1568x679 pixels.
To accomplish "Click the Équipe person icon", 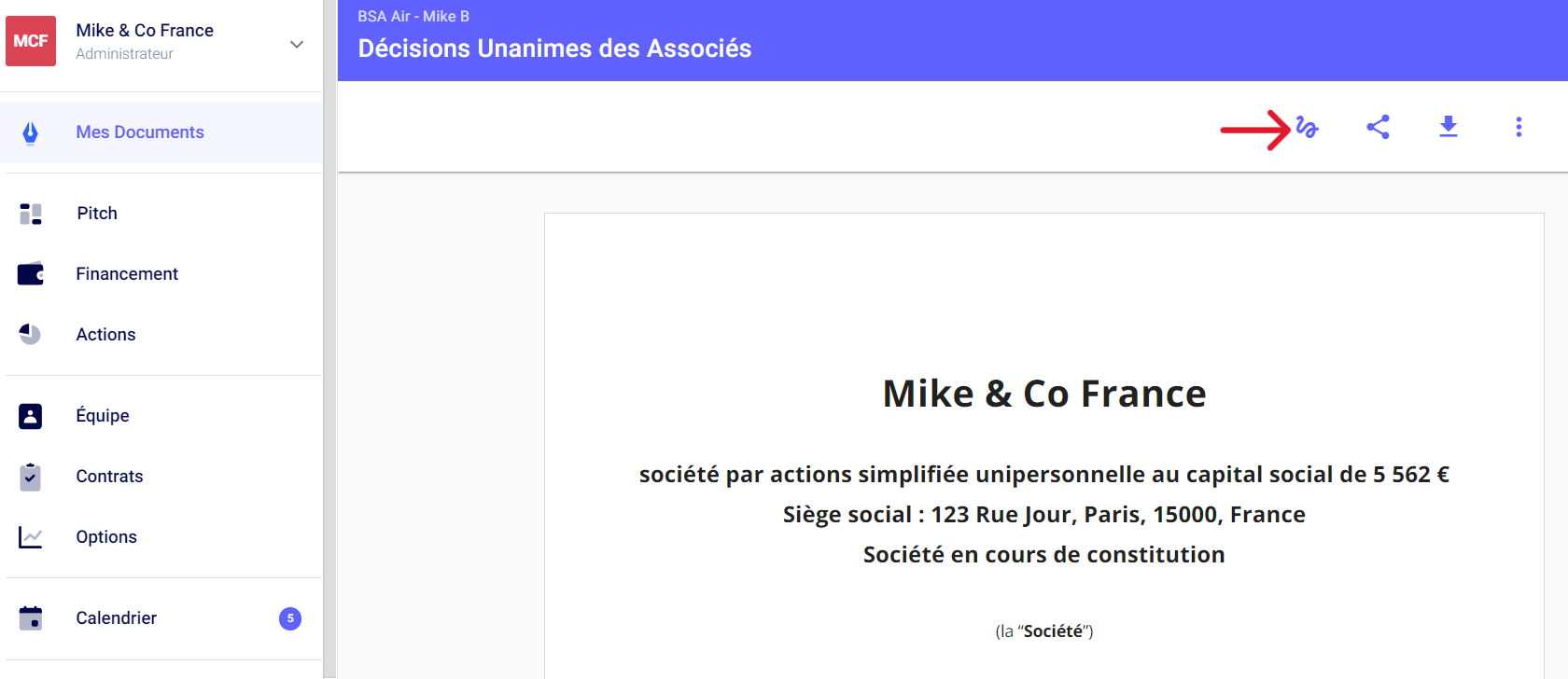I will coord(31,416).
